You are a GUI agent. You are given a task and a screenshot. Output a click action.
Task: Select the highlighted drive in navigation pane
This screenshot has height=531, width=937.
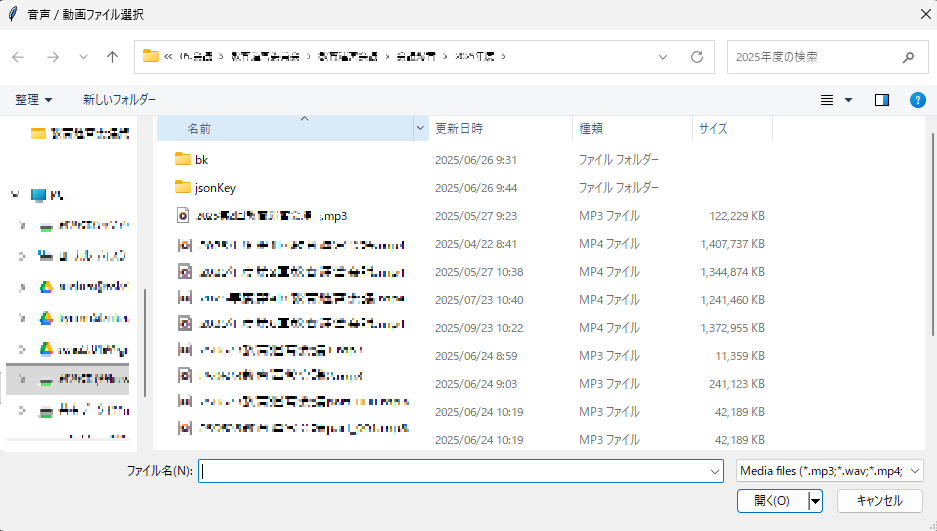[68, 379]
